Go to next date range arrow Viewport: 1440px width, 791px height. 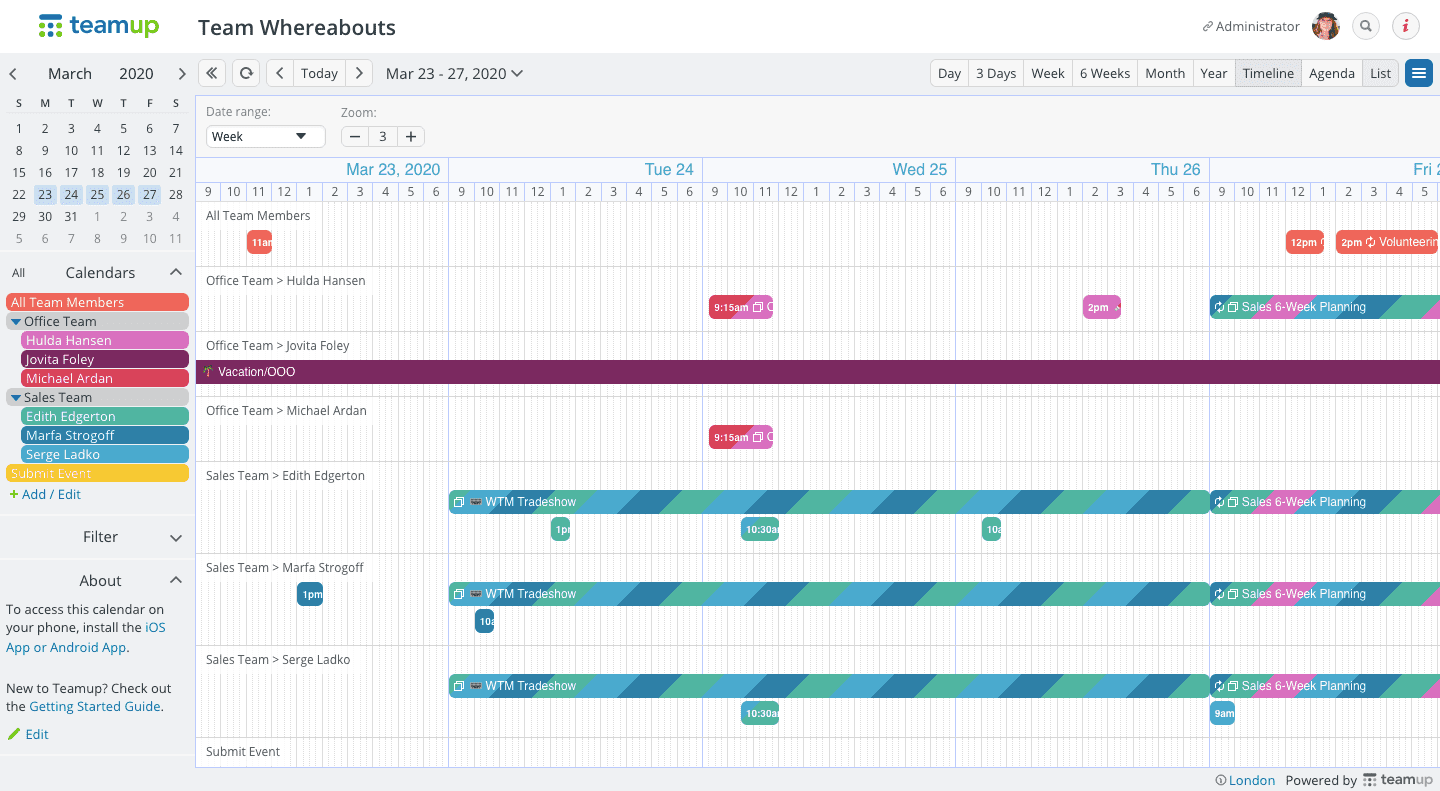coord(359,73)
